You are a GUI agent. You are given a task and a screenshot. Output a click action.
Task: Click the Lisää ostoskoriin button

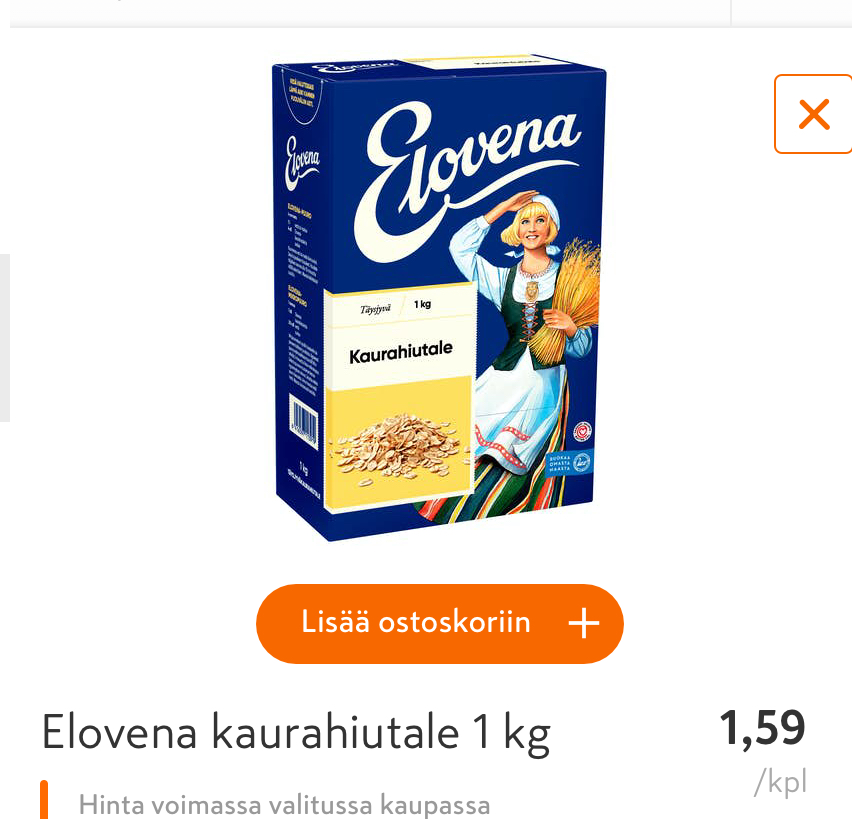(x=440, y=623)
